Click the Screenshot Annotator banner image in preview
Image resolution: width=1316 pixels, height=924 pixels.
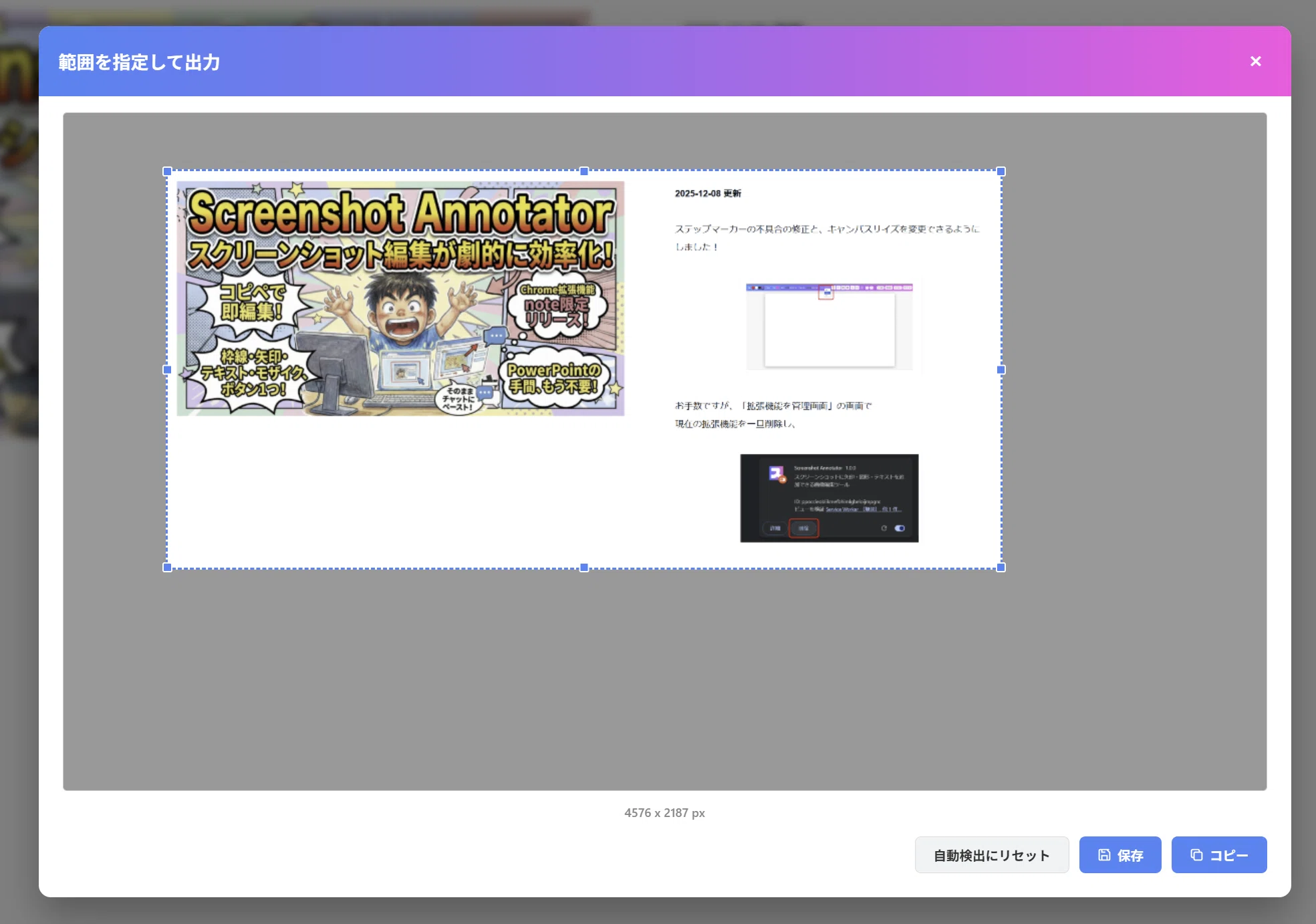400,299
